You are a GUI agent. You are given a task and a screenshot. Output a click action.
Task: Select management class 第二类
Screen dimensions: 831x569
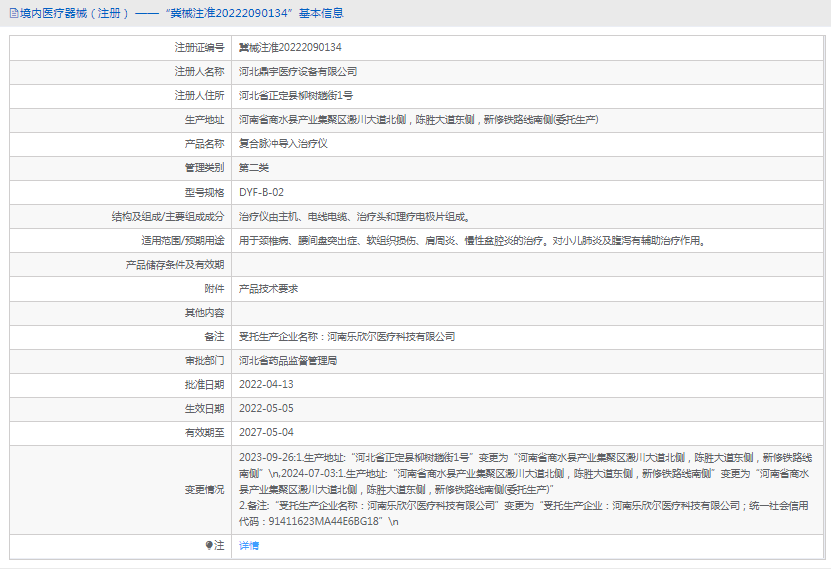tap(254, 168)
